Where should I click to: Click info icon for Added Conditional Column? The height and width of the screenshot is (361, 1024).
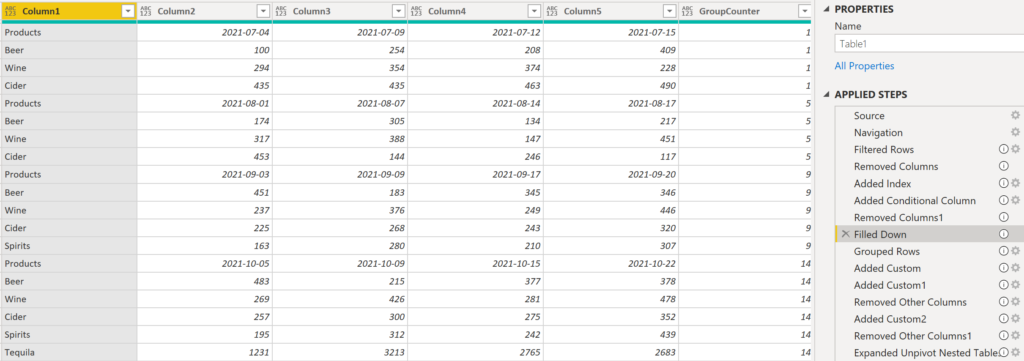(x=1004, y=200)
